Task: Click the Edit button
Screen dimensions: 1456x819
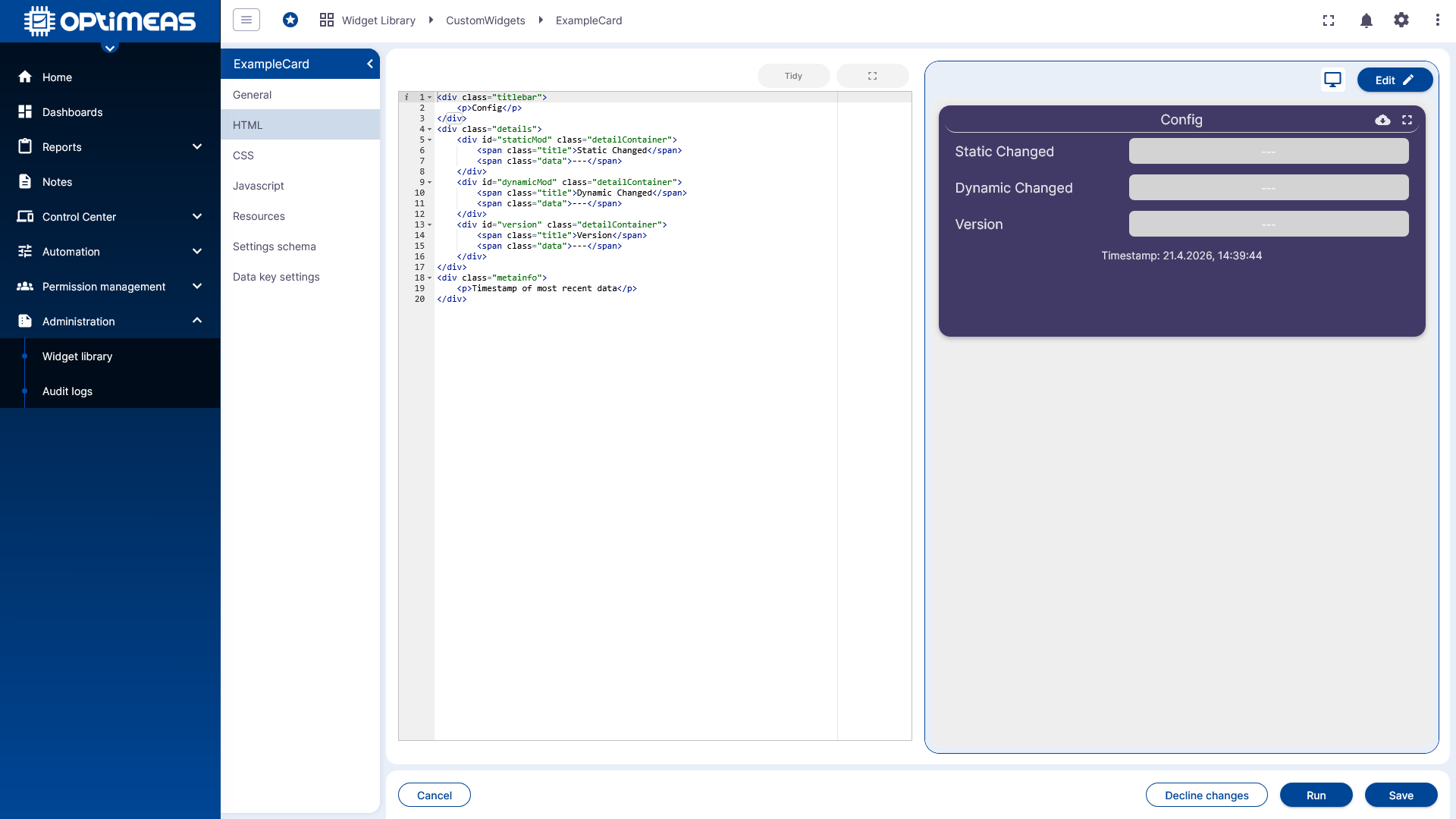Action: click(1395, 80)
